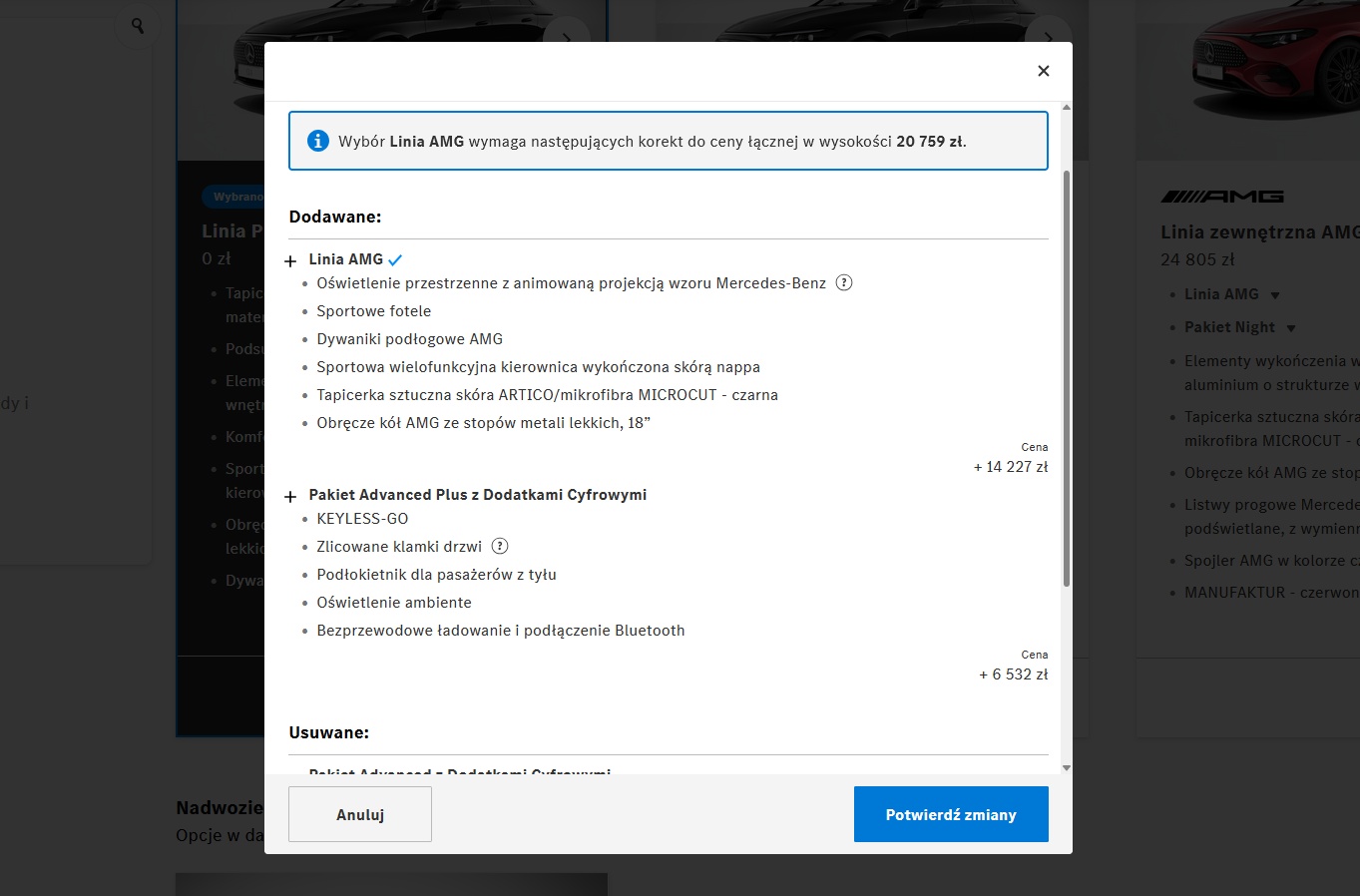Click Linia zewnętrzna AMG card title
Viewport: 1360px width, 896px height.
click(1260, 232)
